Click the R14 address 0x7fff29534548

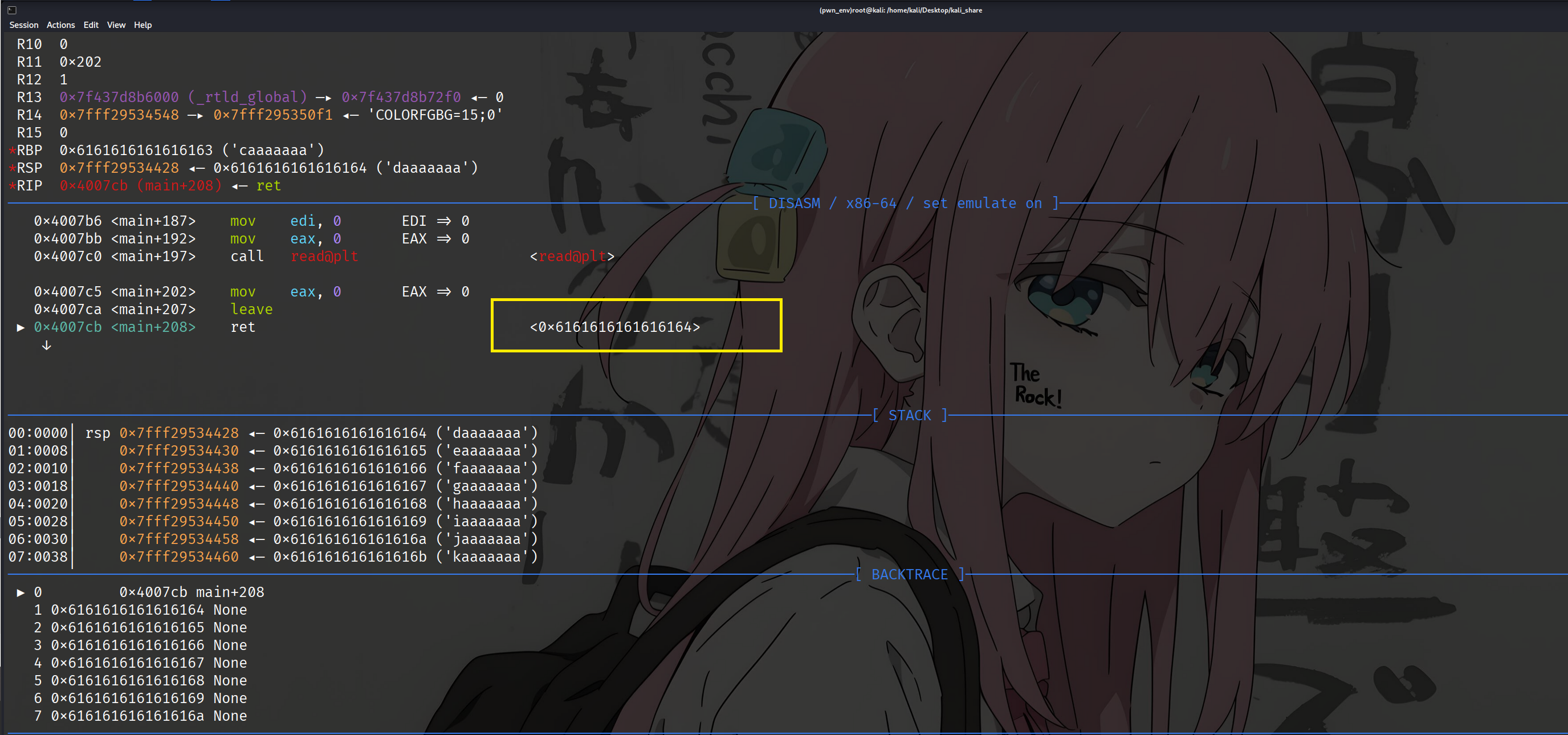pyautogui.click(x=119, y=115)
